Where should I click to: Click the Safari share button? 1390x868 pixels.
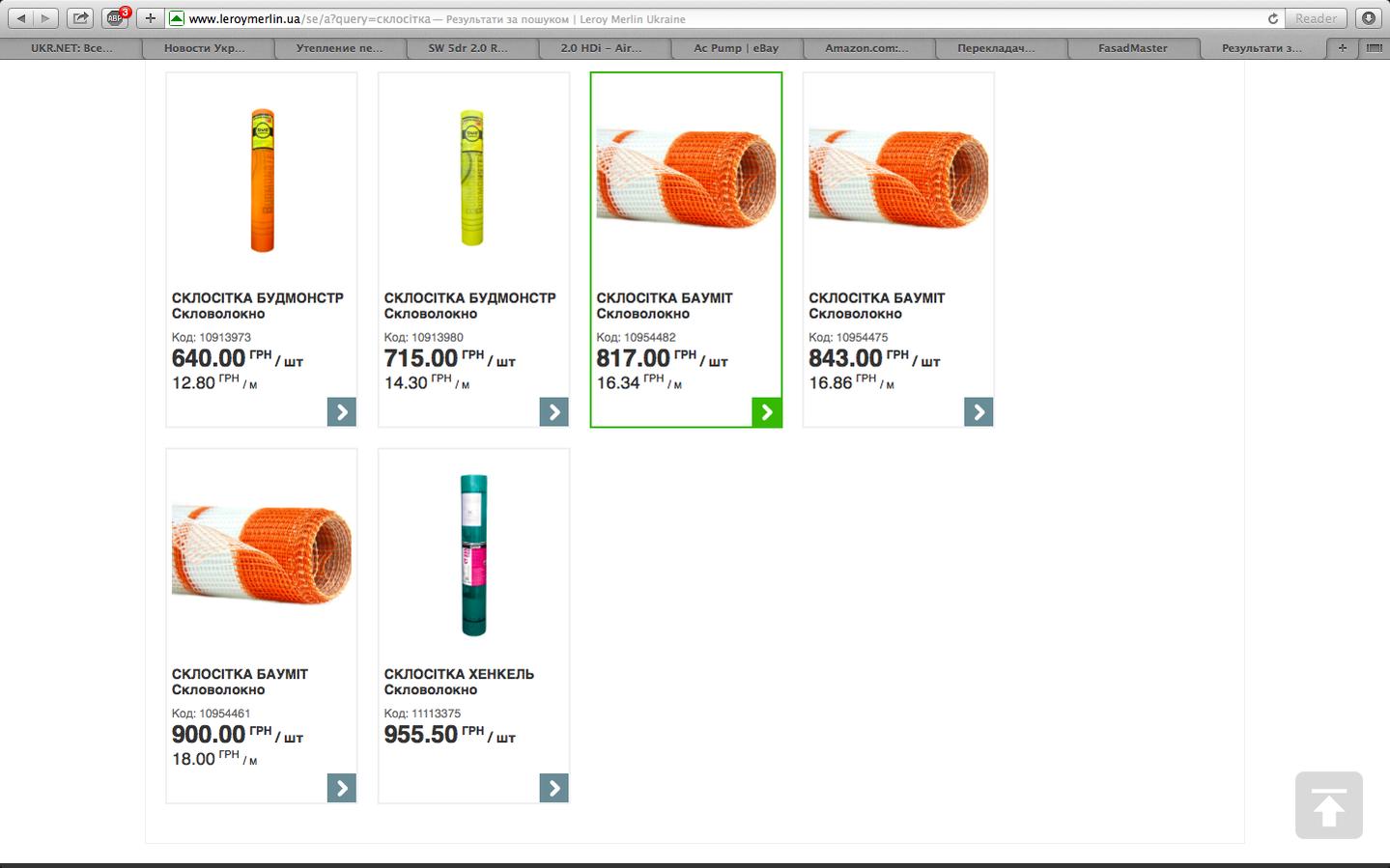tap(81, 18)
